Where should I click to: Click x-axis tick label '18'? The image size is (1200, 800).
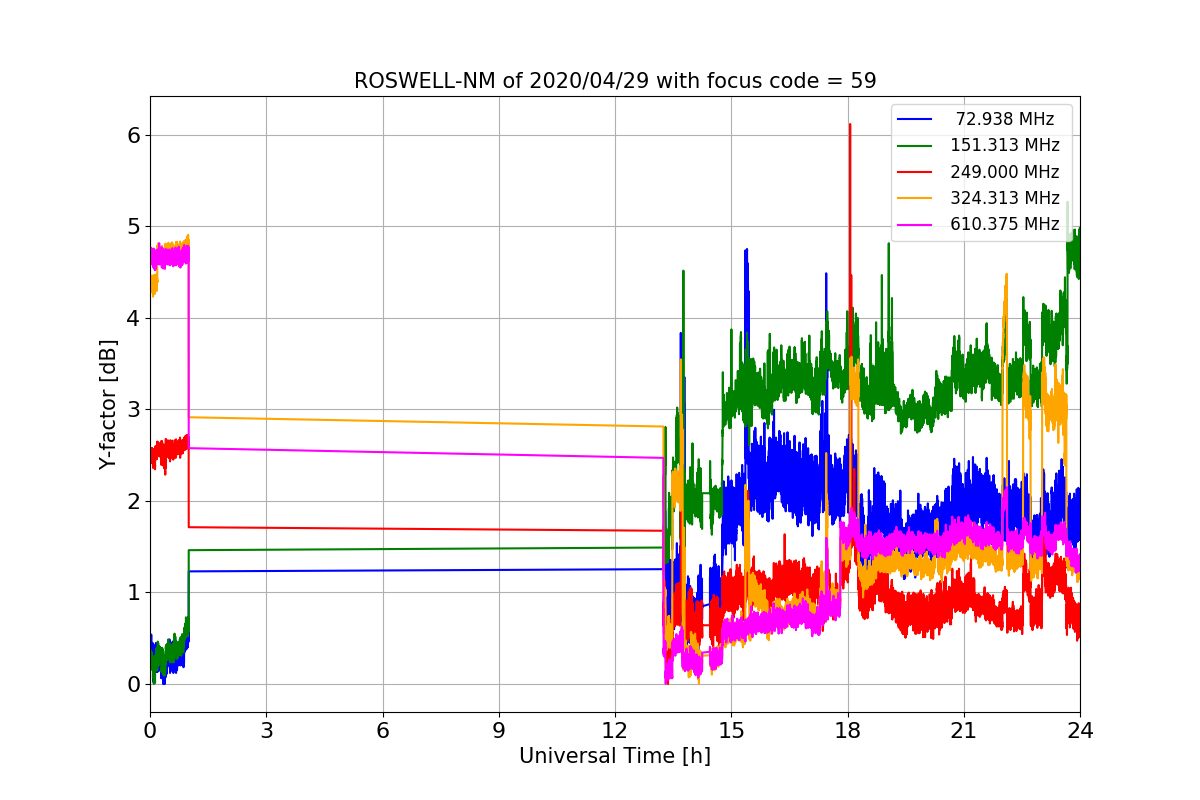click(x=848, y=731)
